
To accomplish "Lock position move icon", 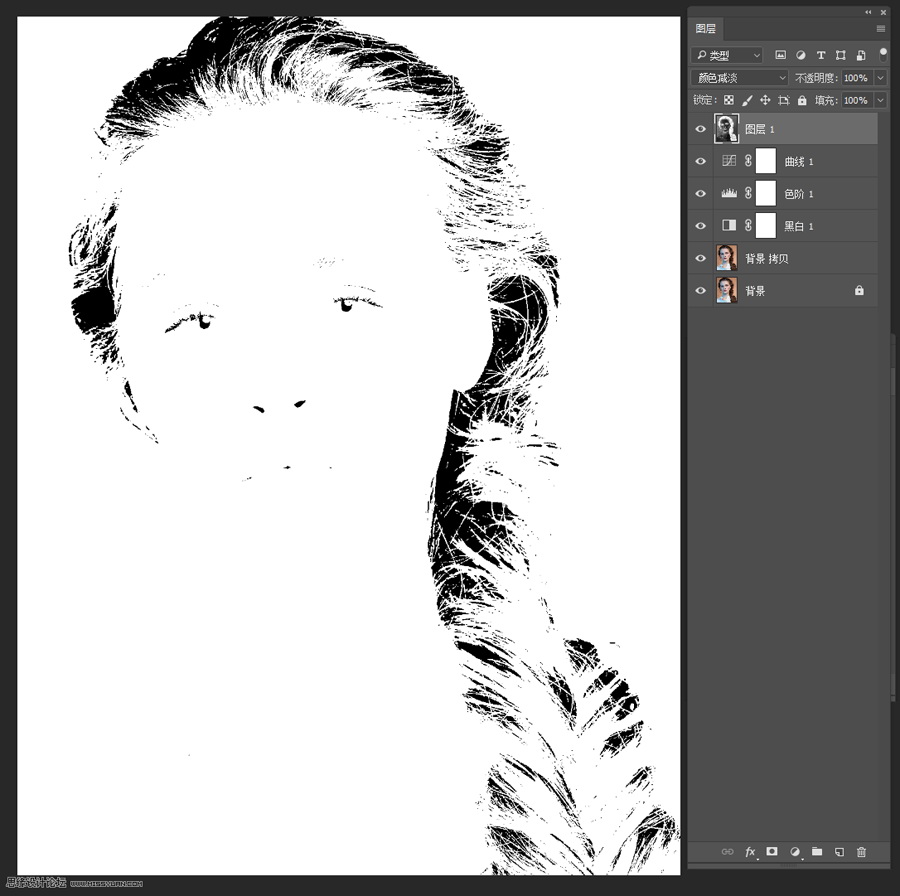I will [x=765, y=100].
